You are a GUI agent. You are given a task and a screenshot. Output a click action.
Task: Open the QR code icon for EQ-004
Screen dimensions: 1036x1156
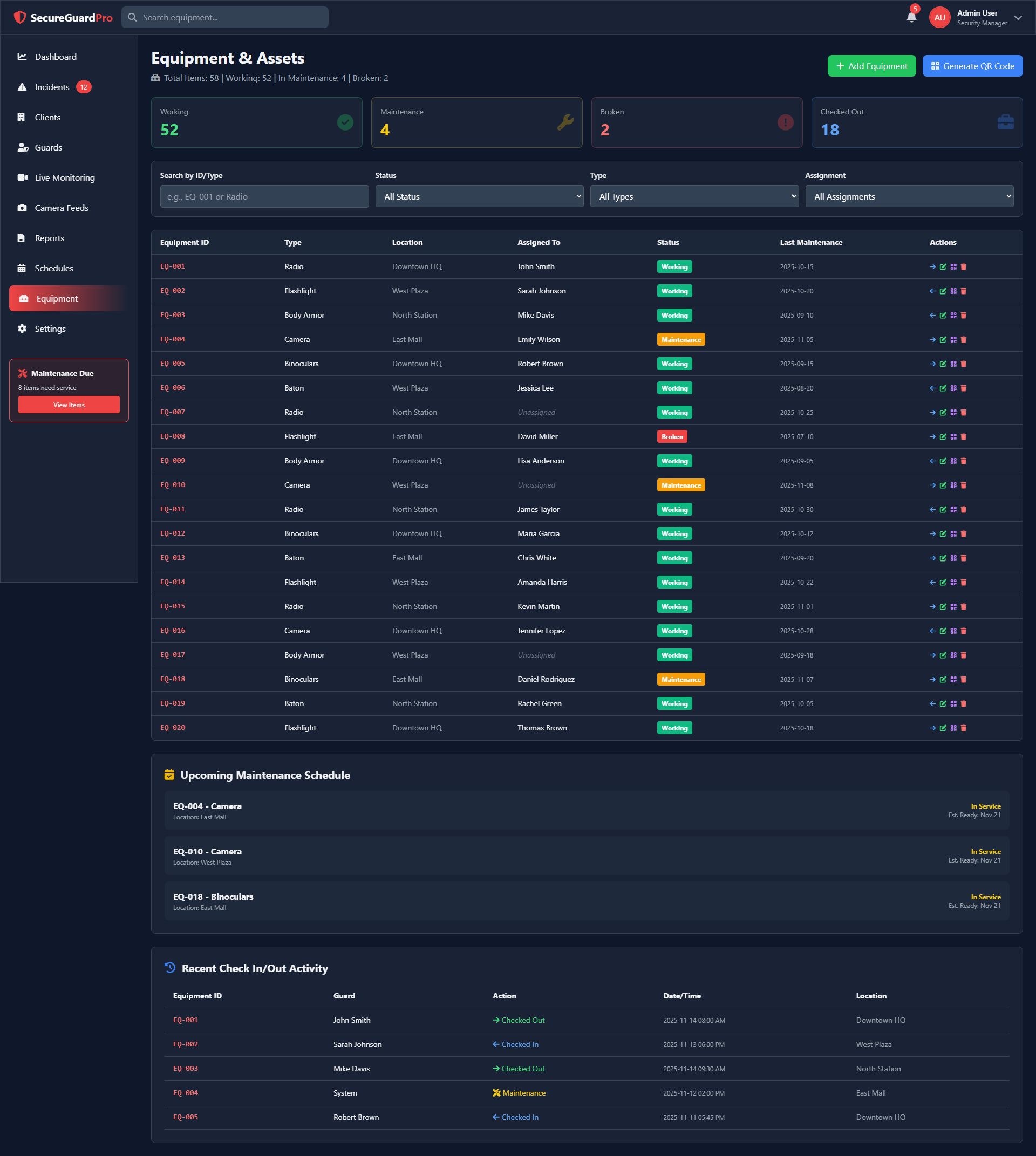click(x=953, y=340)
